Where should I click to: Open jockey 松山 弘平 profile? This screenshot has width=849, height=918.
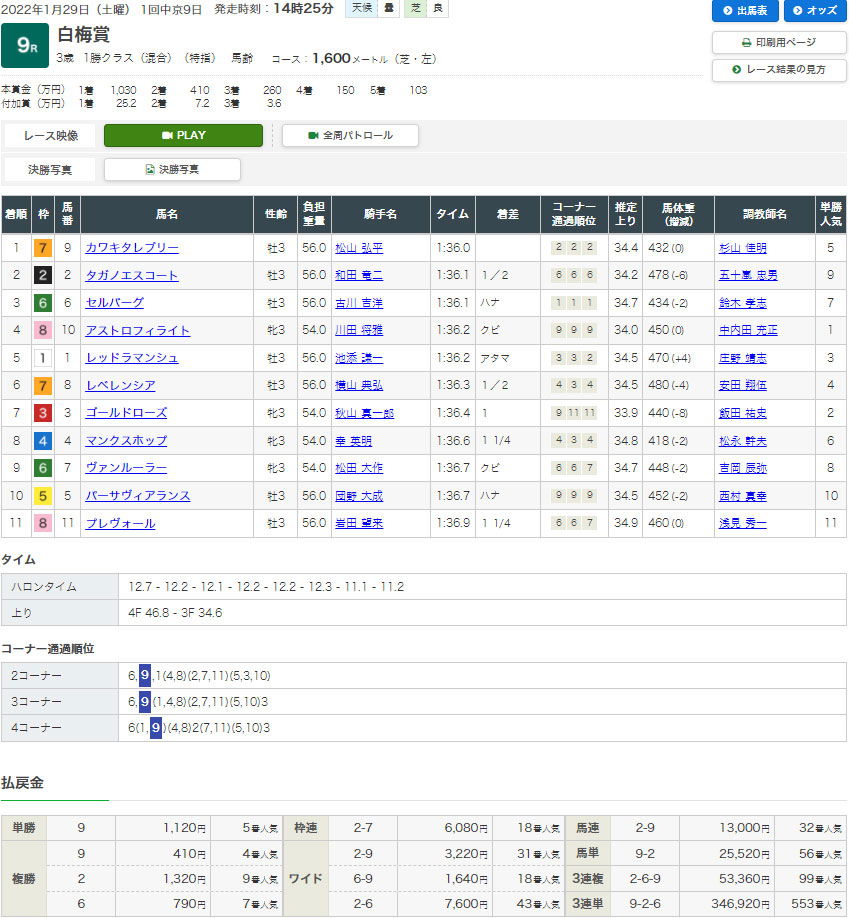click(x=359, y=248)
